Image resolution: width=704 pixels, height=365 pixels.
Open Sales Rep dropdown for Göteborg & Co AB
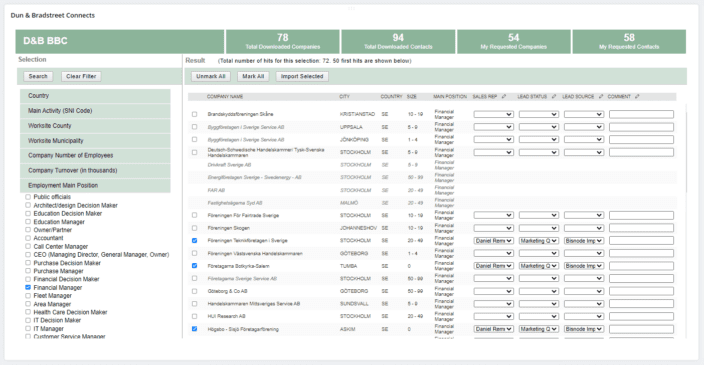pos(493,291)
